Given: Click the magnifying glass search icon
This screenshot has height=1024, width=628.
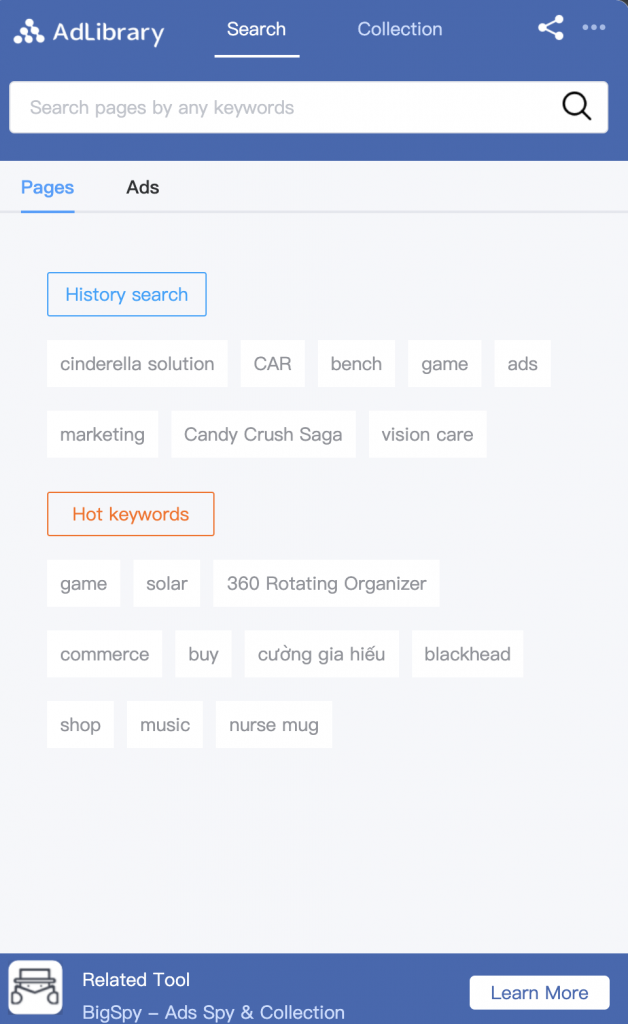Looking at the screenshot, I should [x=576, y=106].
